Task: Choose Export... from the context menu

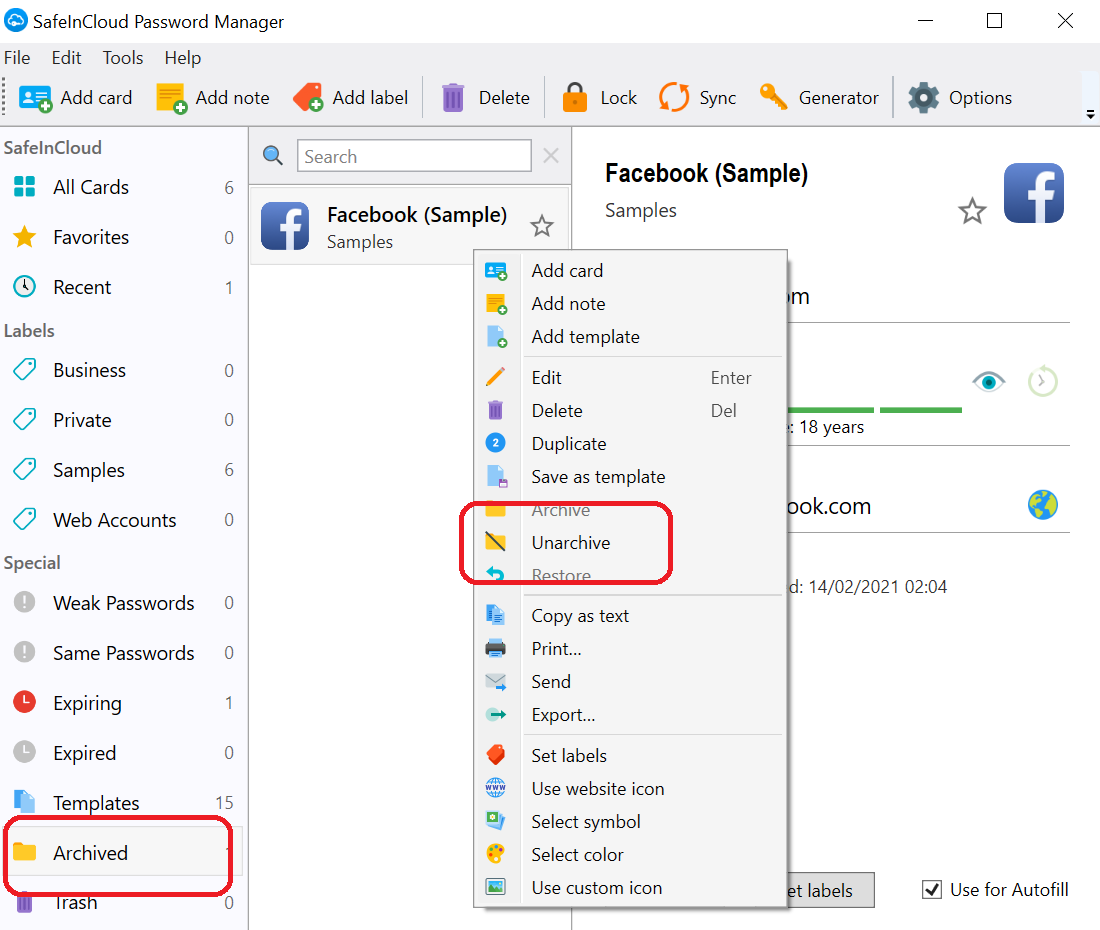Action: tap(630, 715)
